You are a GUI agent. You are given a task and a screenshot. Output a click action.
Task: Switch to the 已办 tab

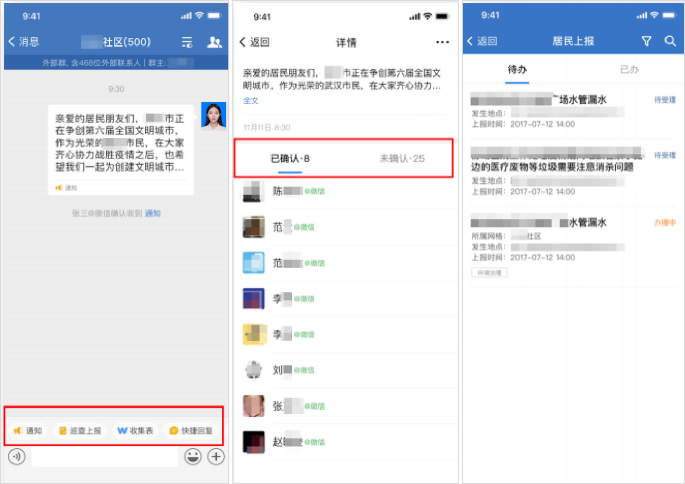click(x=630, y=70)
